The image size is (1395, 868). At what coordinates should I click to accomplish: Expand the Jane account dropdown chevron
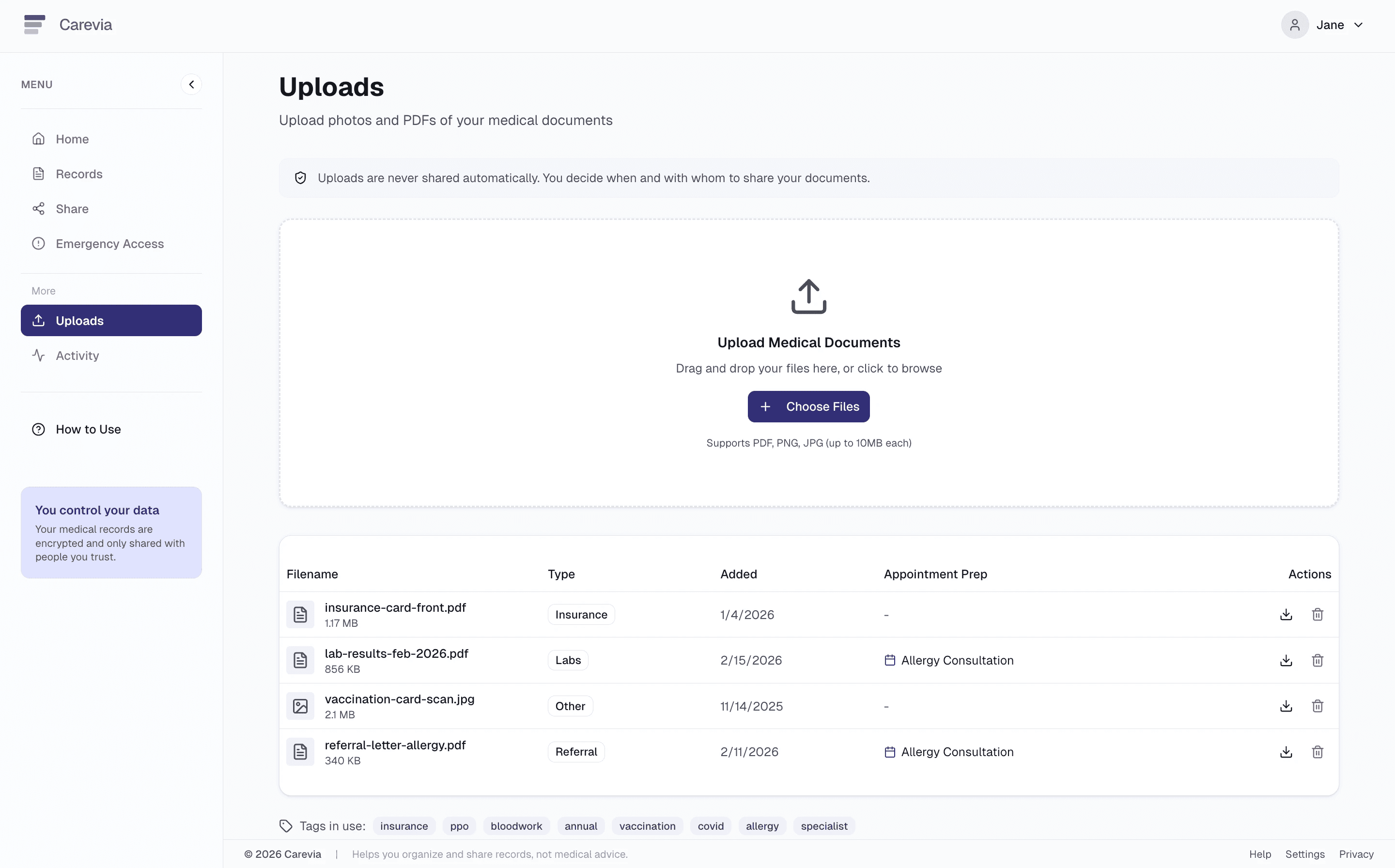coord(1358,25)
